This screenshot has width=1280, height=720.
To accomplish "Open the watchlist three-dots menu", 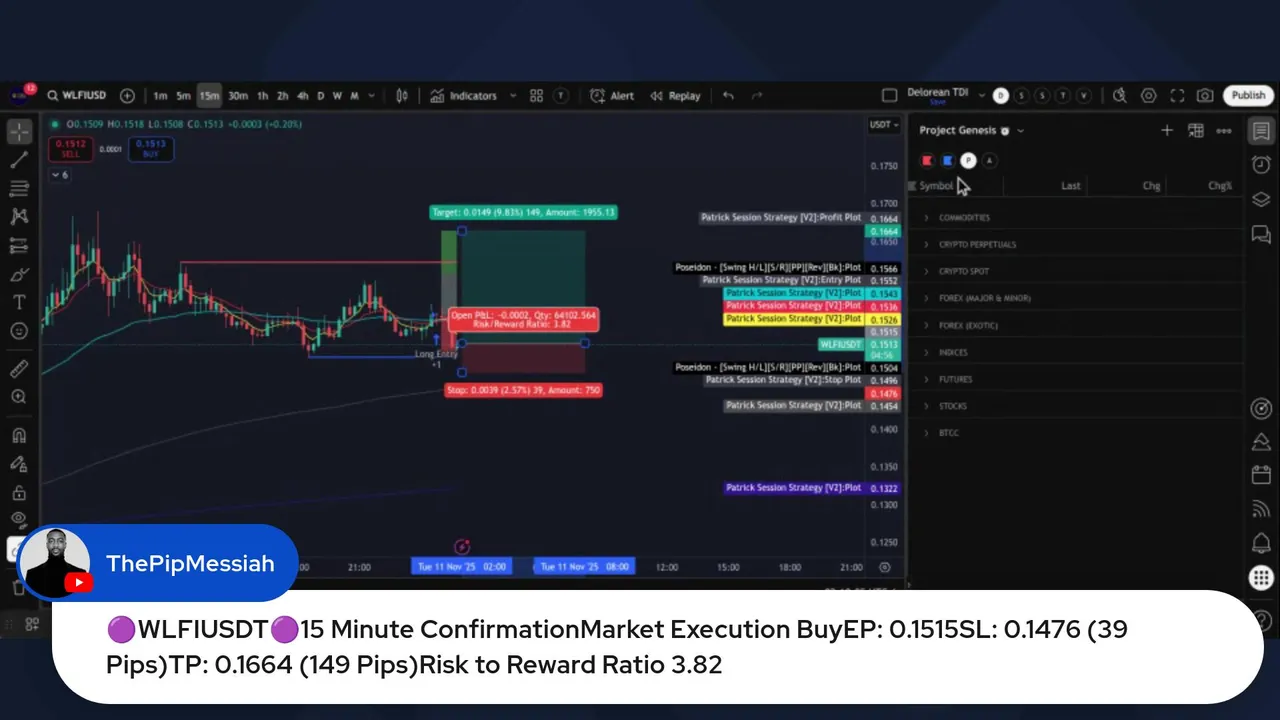I will click(x=1224, y=130).
